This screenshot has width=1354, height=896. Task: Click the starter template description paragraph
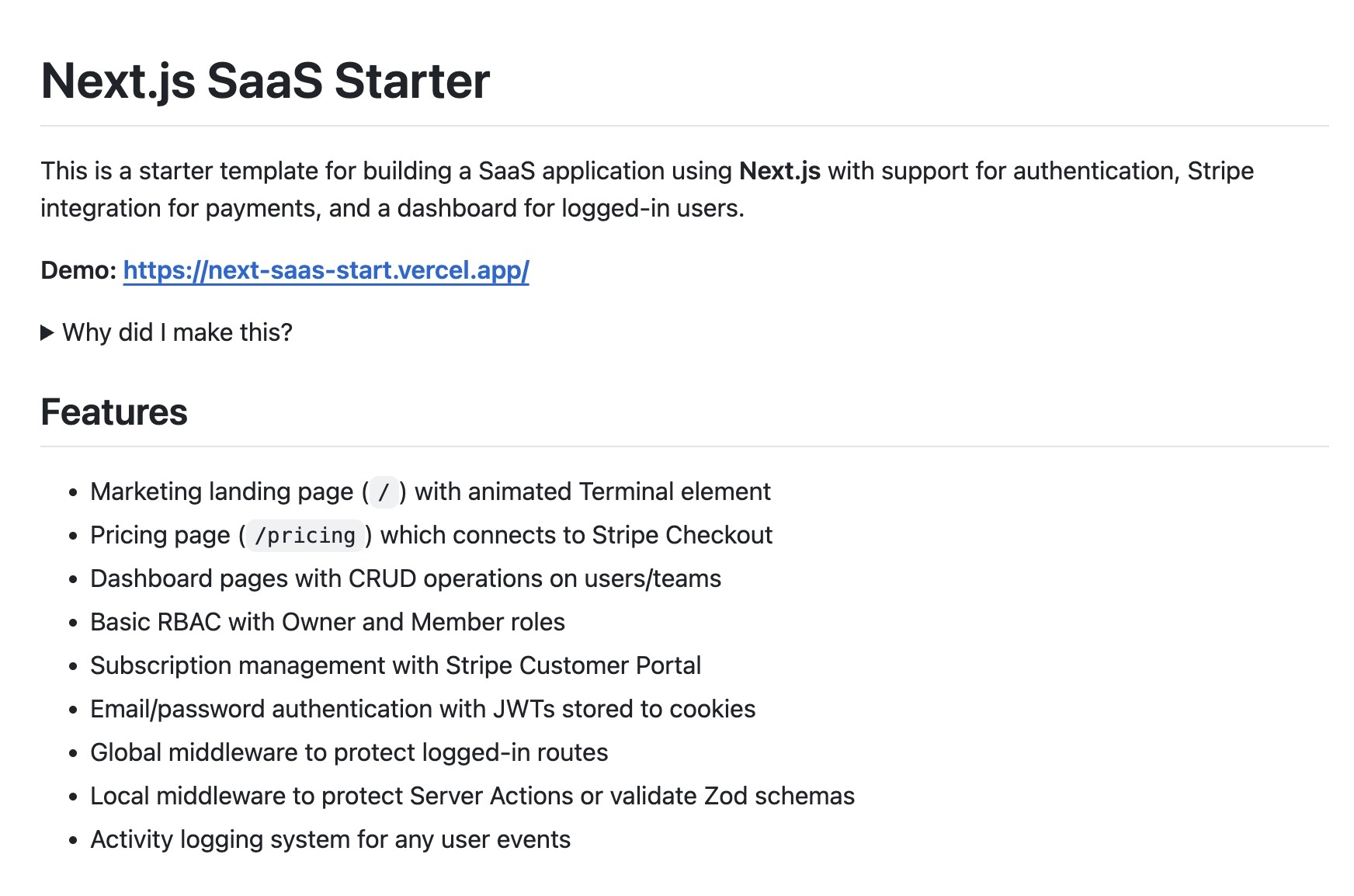coord(647,189)
